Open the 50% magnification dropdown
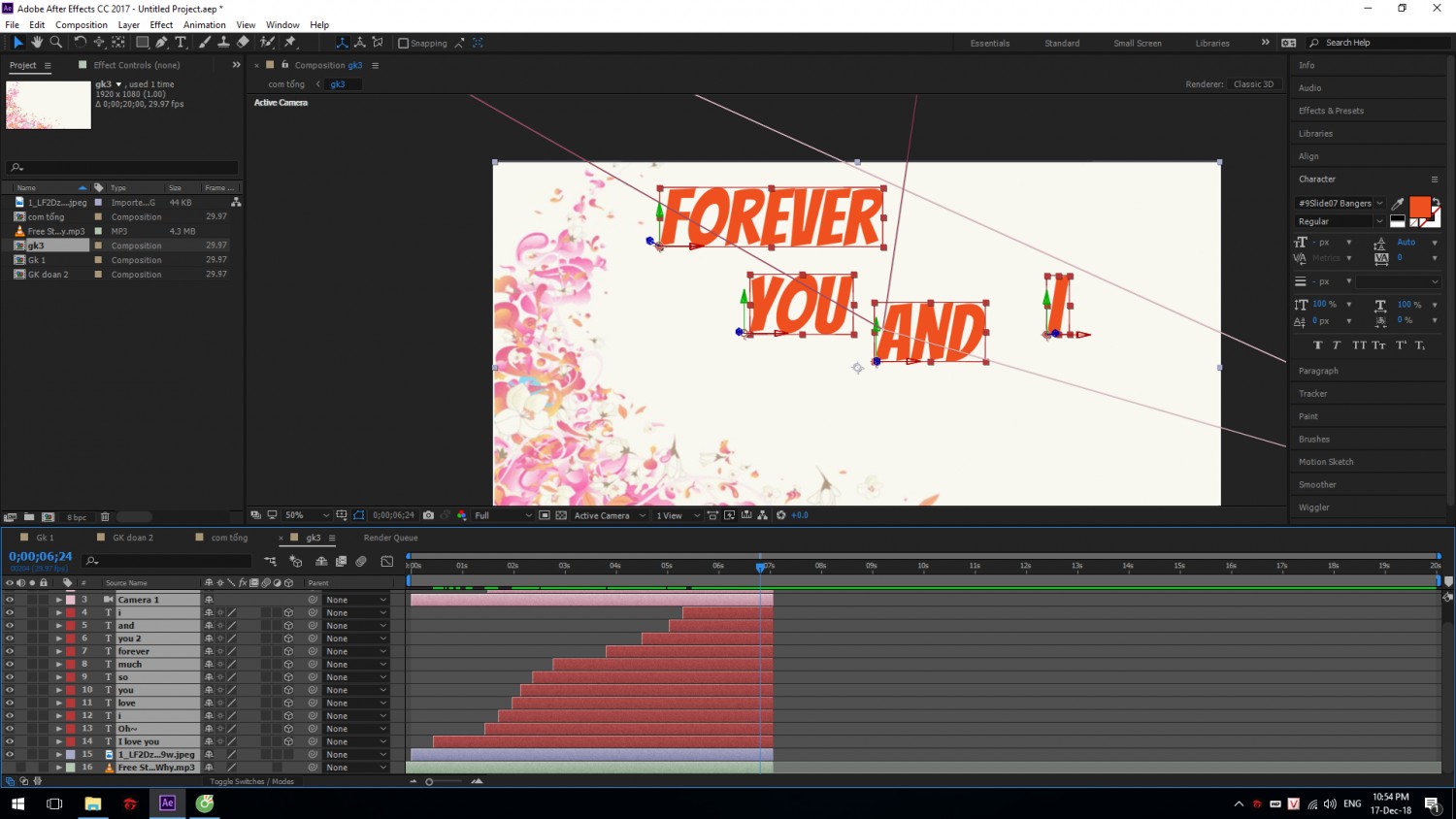 click(x=307, y=515)
